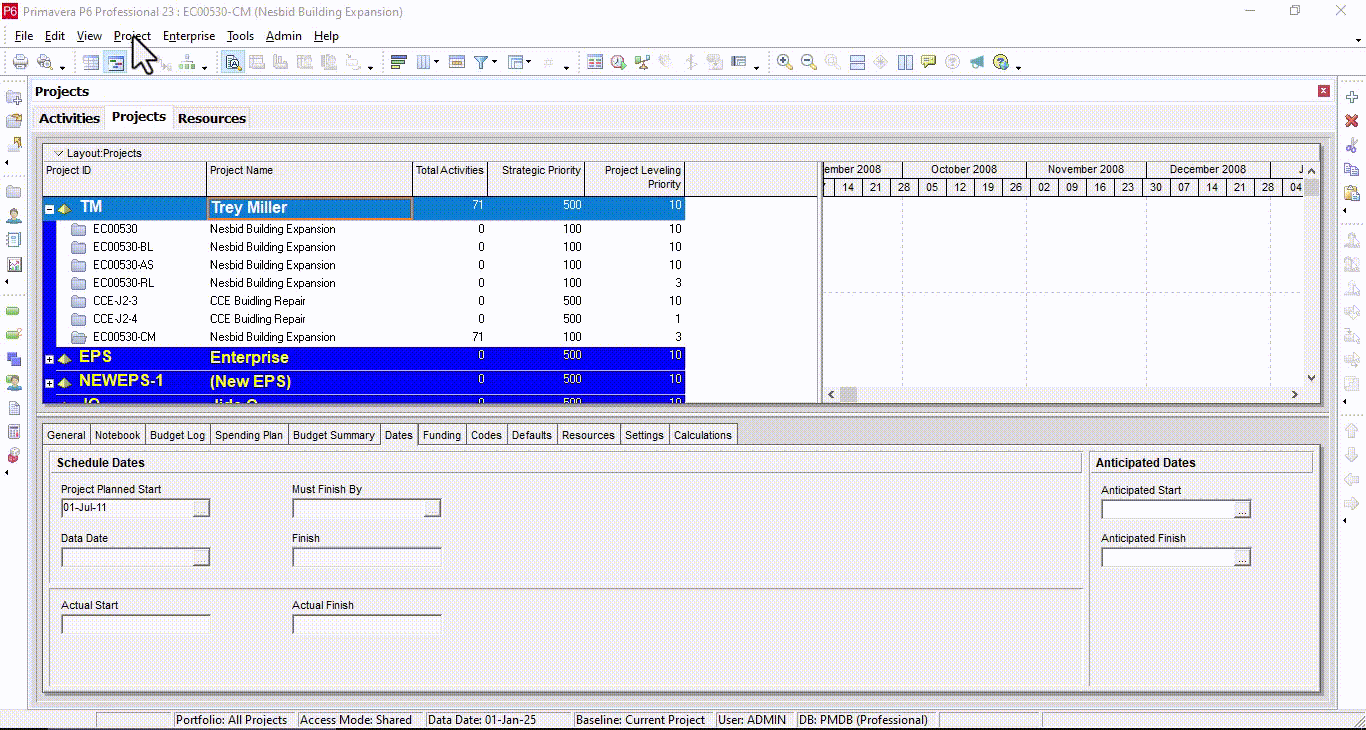The width and height of the screenshot is (1366, 730).
Task: Open the File menu
Action: [x=24, y=36]
